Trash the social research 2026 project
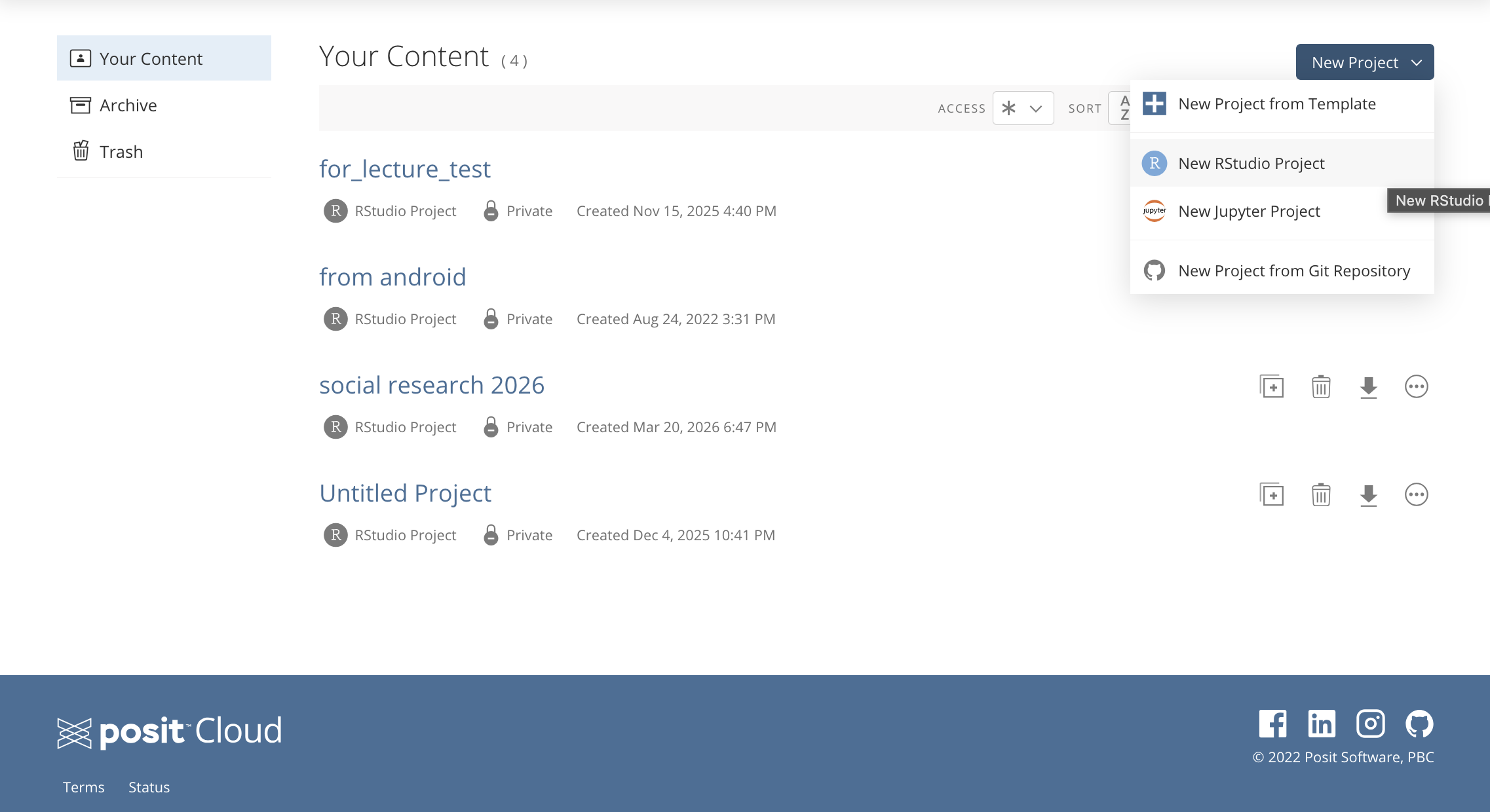This screenshot has width=1490, height=812. click(1321, 386)
